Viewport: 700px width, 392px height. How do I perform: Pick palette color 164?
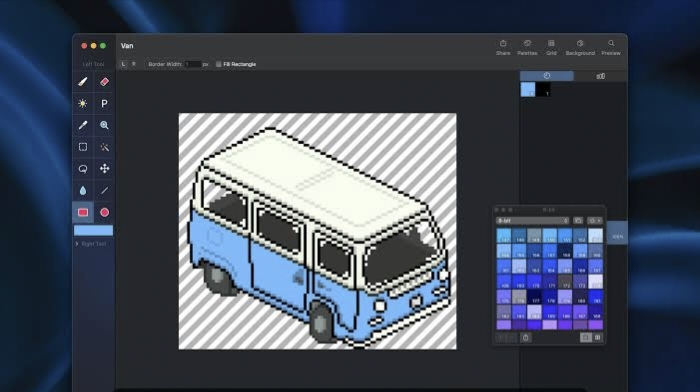[550, 266]
